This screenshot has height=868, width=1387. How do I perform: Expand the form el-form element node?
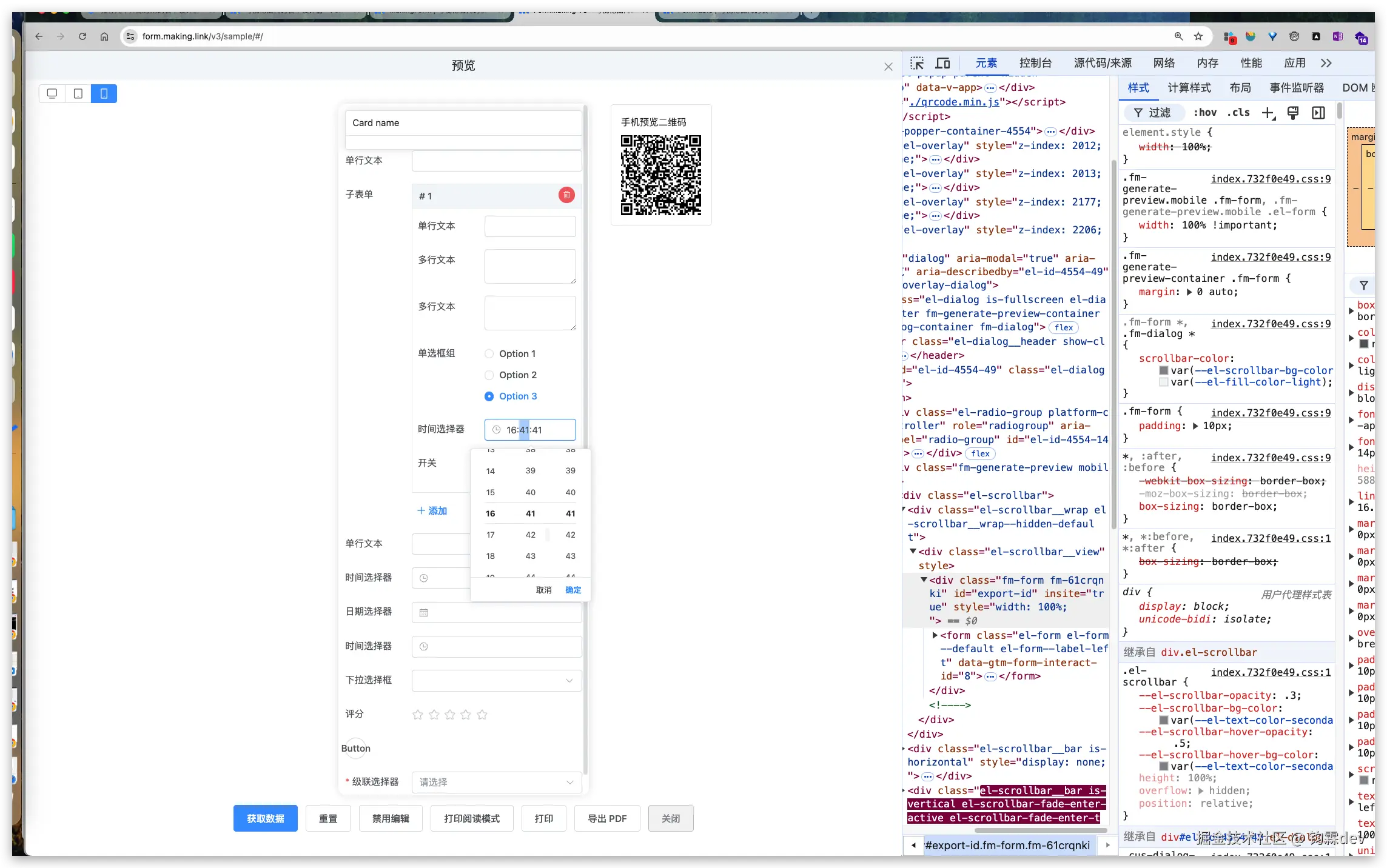pos(935,635)
